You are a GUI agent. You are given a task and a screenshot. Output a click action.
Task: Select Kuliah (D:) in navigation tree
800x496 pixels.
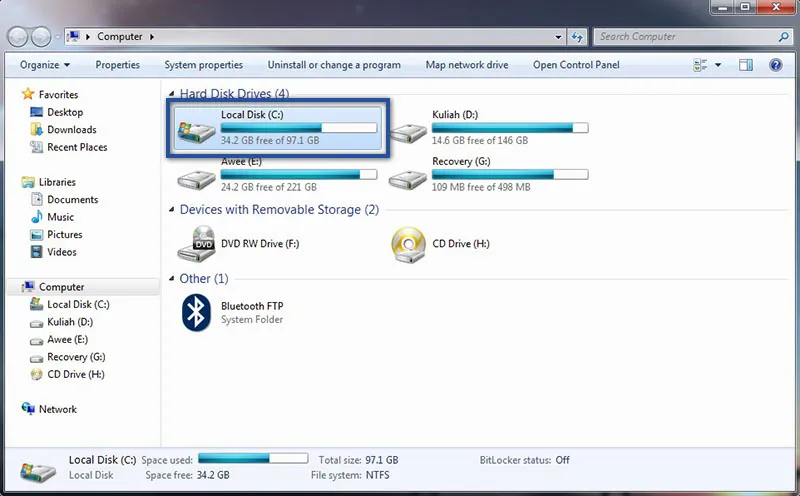coord(70,322)
